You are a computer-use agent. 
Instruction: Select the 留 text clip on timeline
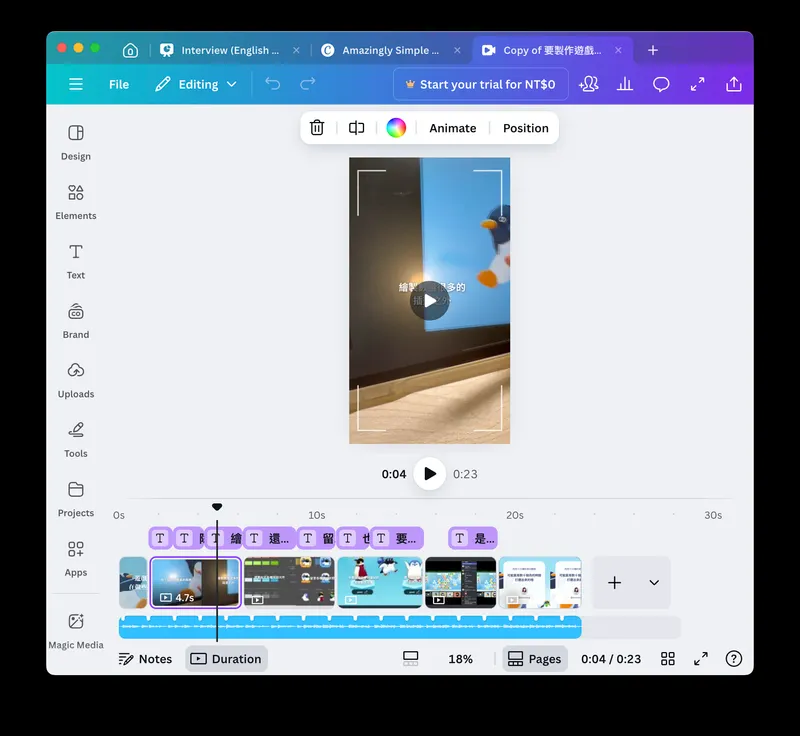pos(316,538)
